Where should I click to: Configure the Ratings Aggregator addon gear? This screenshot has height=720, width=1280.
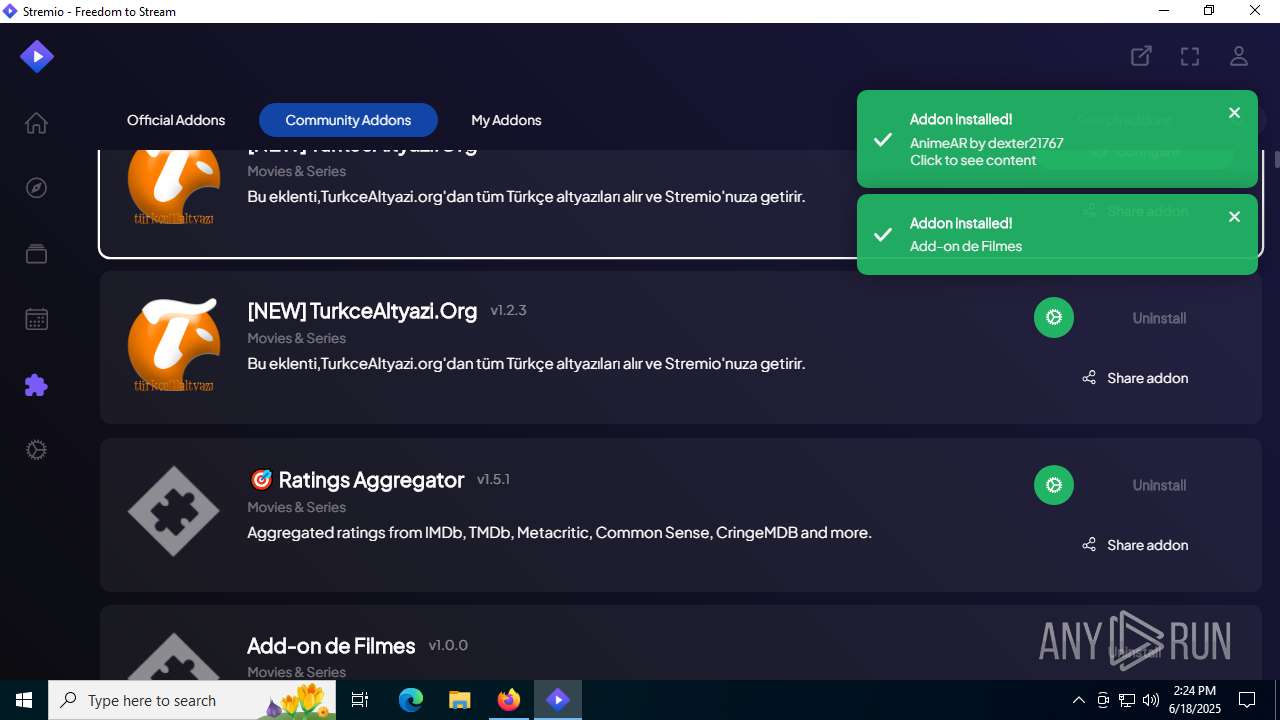(1053, 485)
